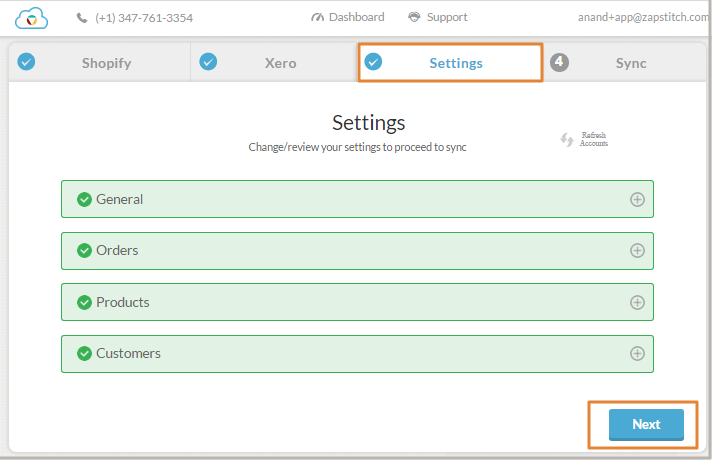Click the Orders section label
This screenshot has width=712, height=460.
[117, 250]
